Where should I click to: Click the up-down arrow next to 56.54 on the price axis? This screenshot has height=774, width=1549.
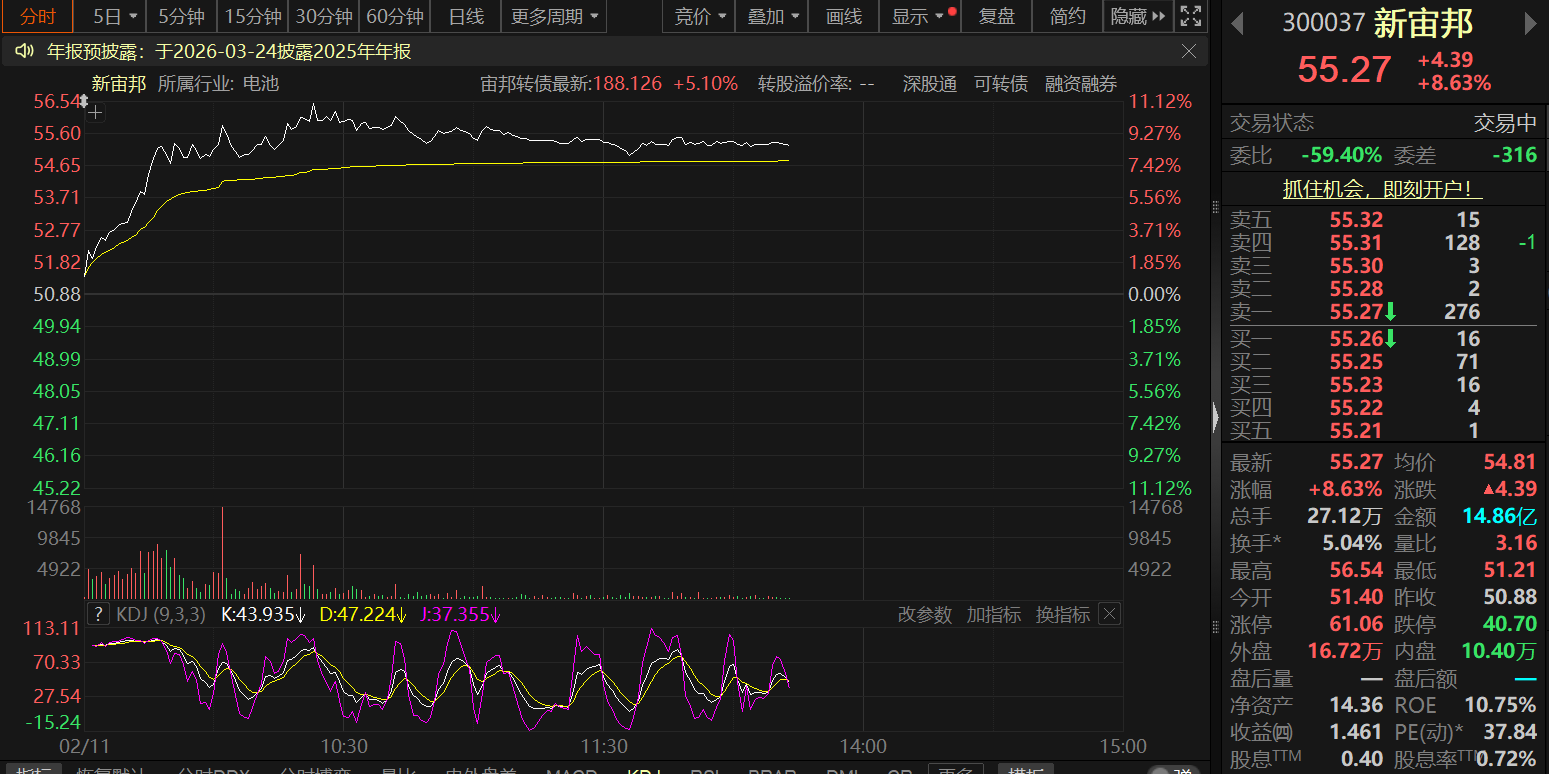84,101
